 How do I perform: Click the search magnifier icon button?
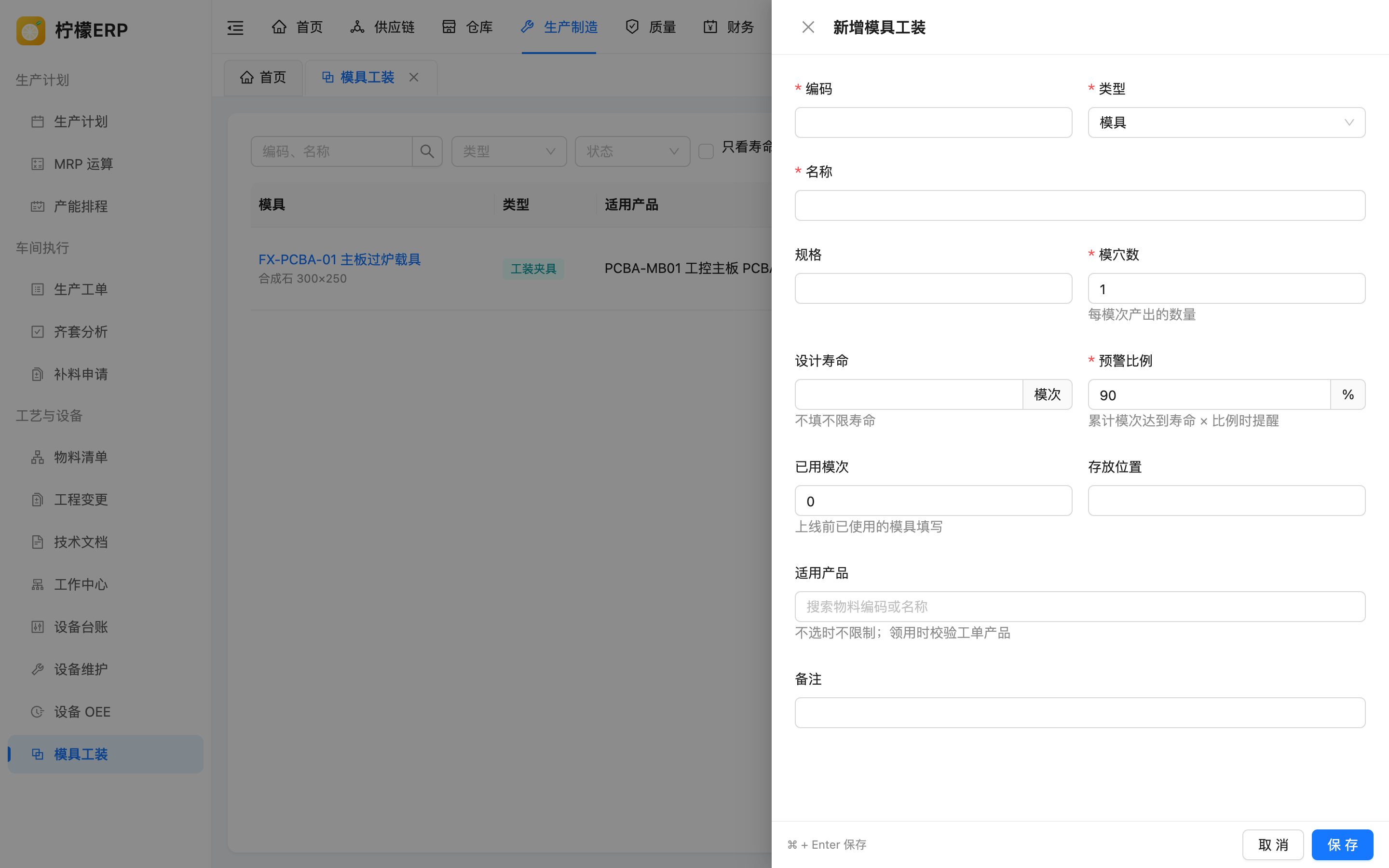(x=427, y=151)
